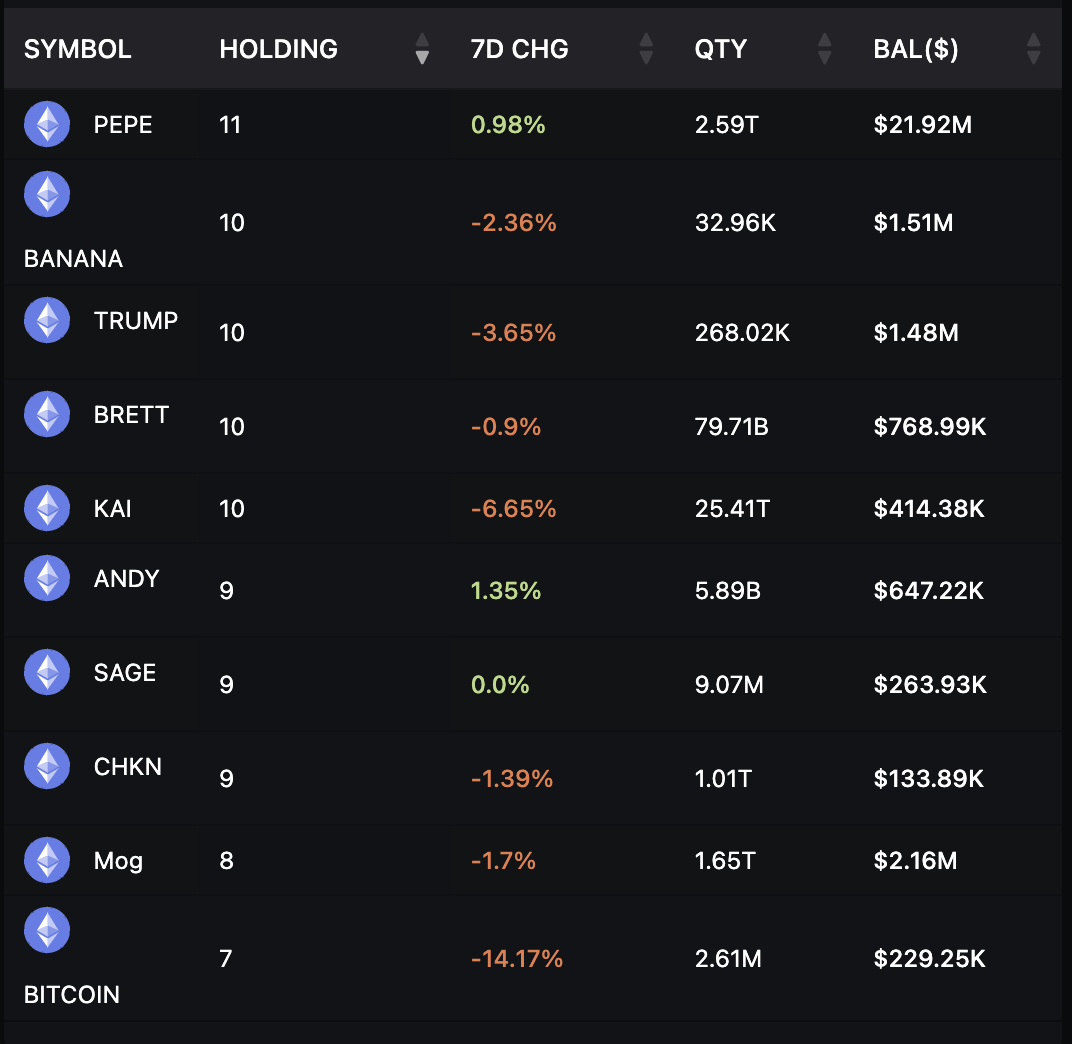This screenshot has height=1044, width=1072.
Task: Open the TRUMP token name
Action: 136,321
